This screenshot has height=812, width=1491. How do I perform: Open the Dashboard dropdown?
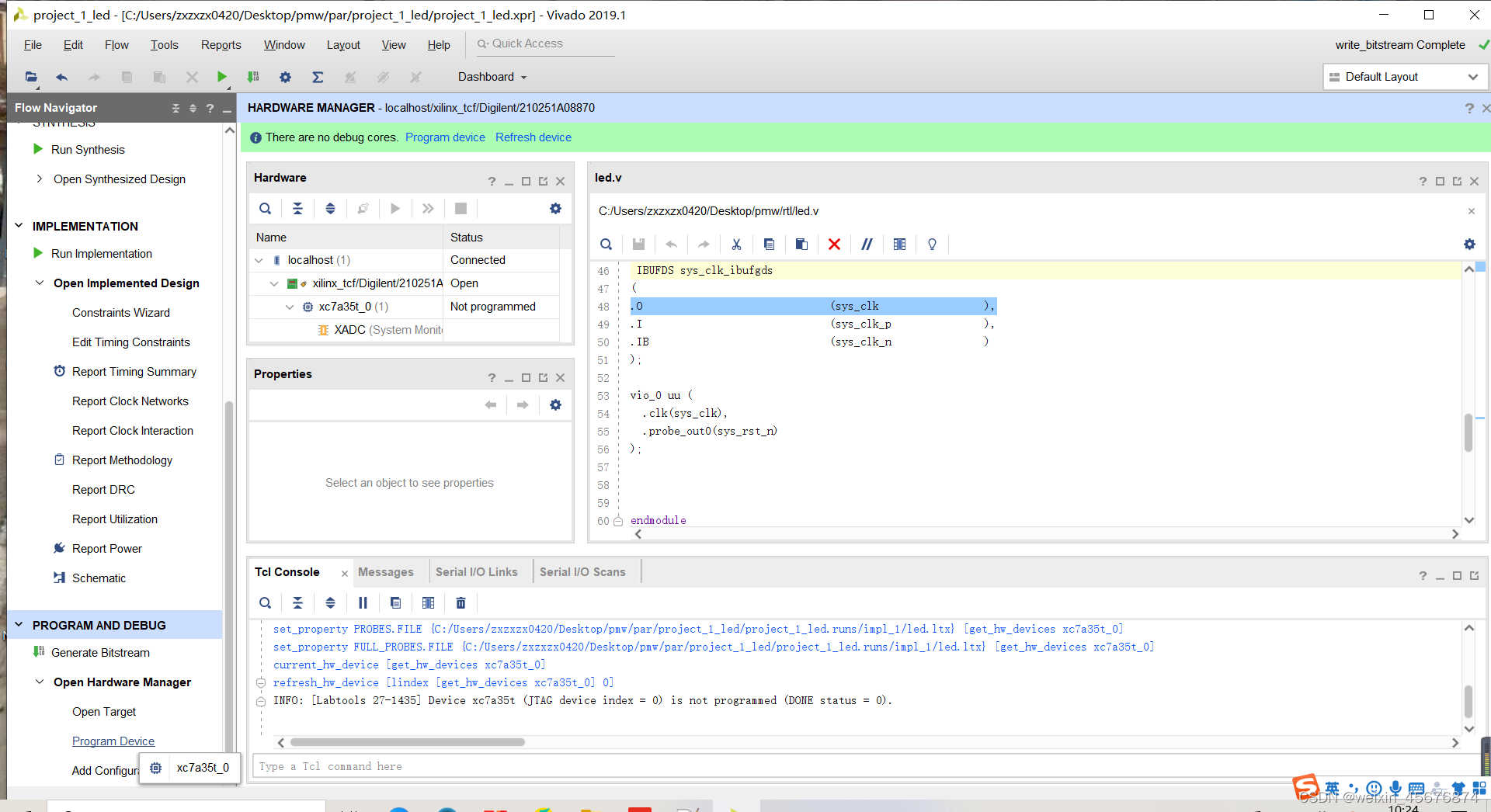click(492, 77)
